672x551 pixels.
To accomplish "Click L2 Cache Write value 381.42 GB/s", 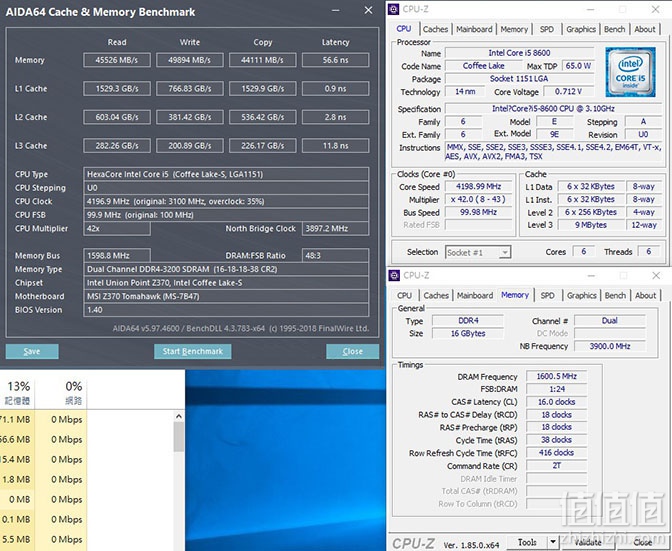I will click(189, 117).
